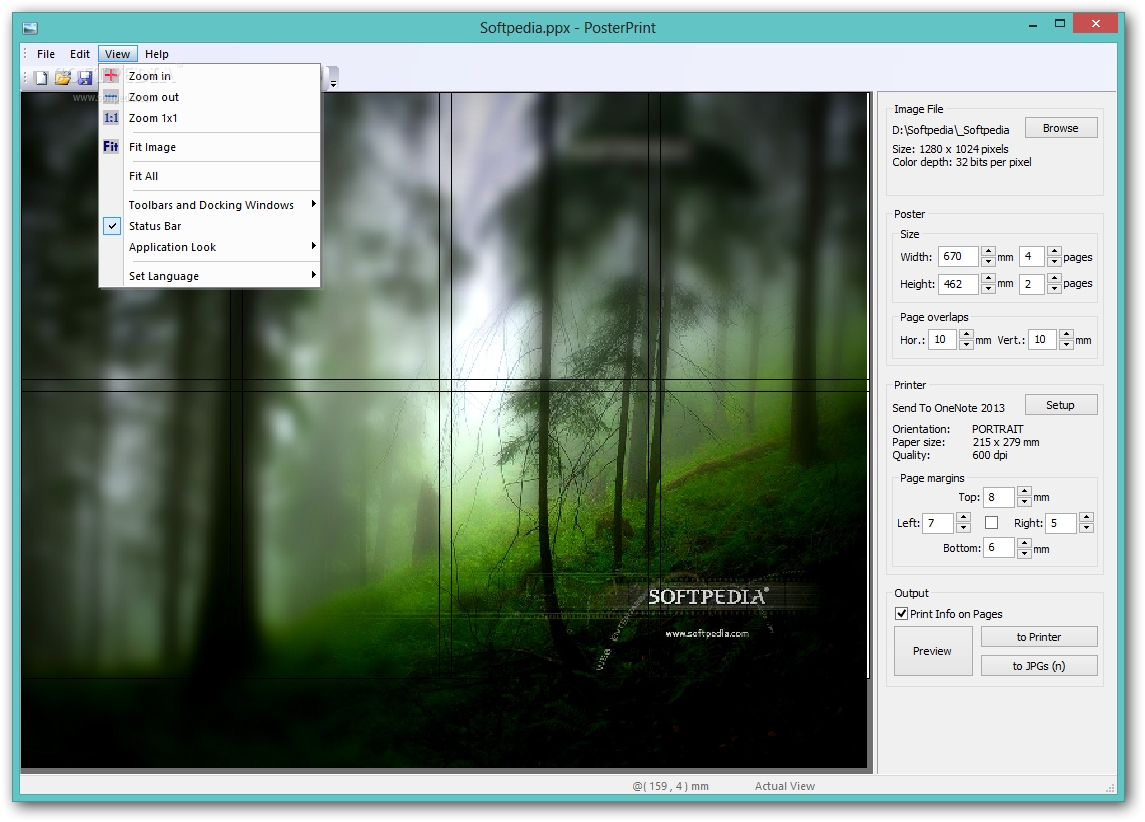This screenshot has width=1145, height=822.
Task: Increase Right margin with up arrow
Action: coord(1087,518)
